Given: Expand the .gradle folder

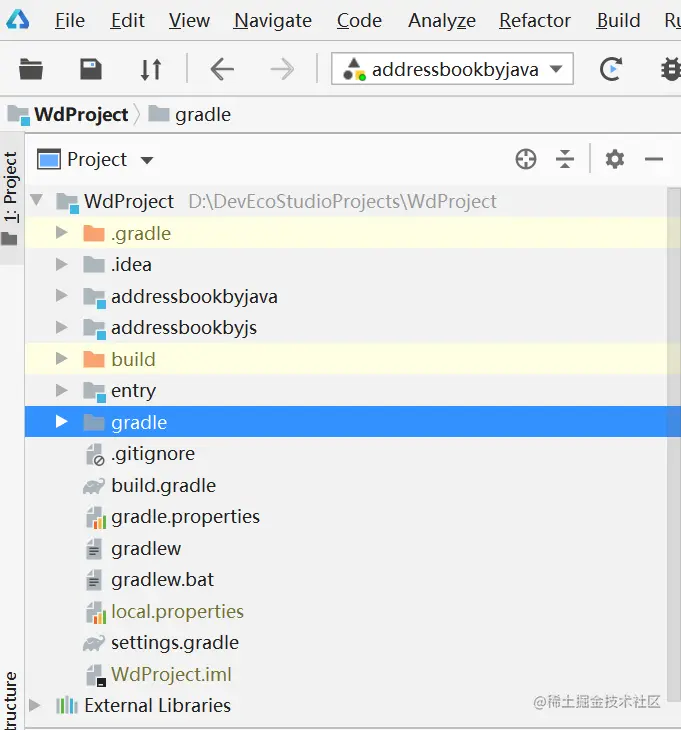Looking at the screenshot, I should click(x=61, y=232).
